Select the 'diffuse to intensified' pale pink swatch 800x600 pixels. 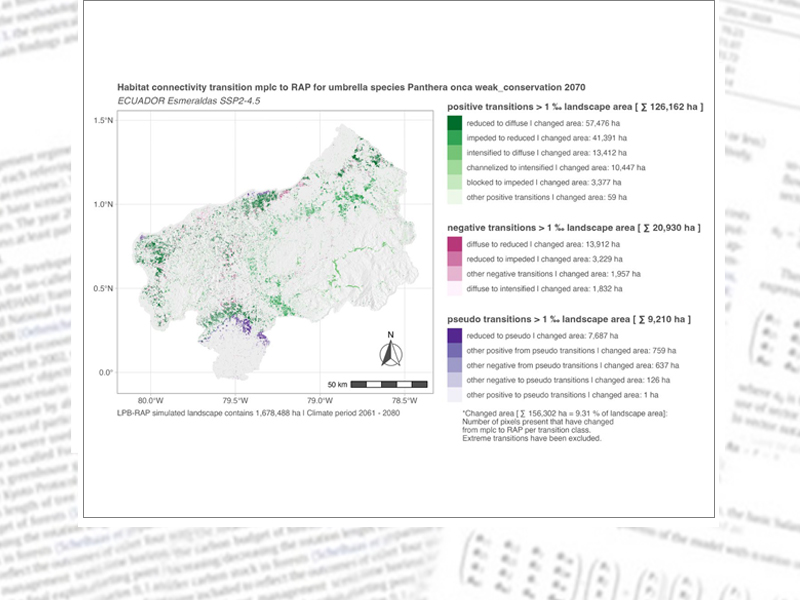(455, 289)
